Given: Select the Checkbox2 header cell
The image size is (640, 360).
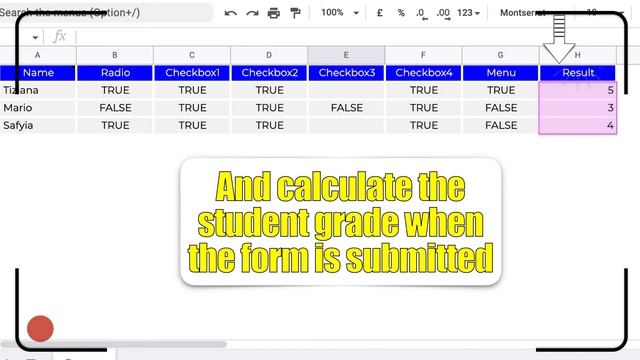Looking at the screenshot, I should pos(269,73).
